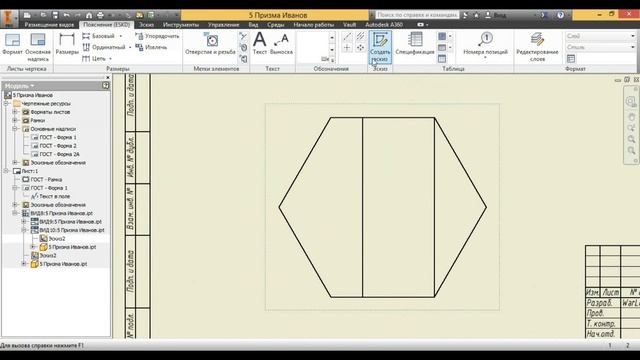
Task: Select the large Текст tool
Action: click(260, 44)
